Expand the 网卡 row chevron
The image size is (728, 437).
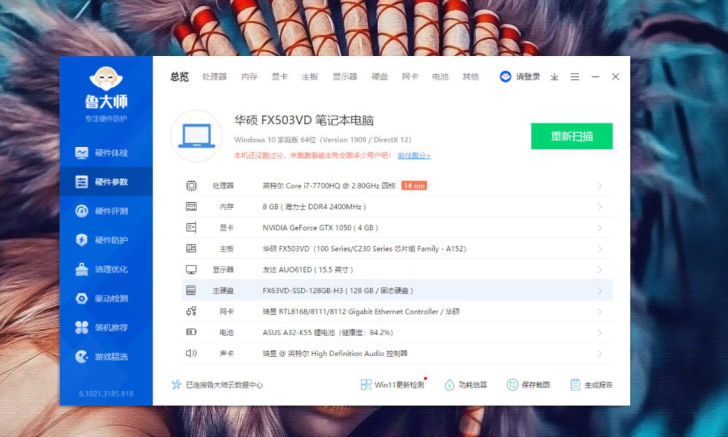click(x=600, y=312)
